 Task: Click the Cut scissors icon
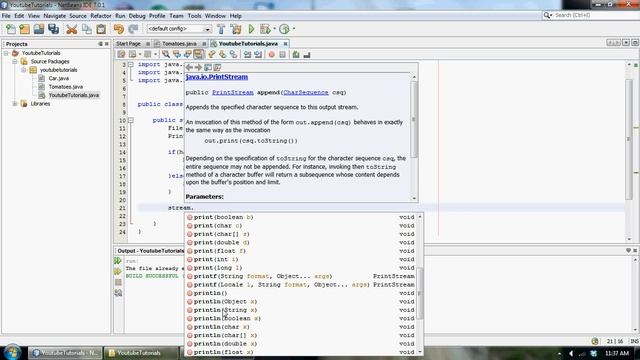[72, 29]
